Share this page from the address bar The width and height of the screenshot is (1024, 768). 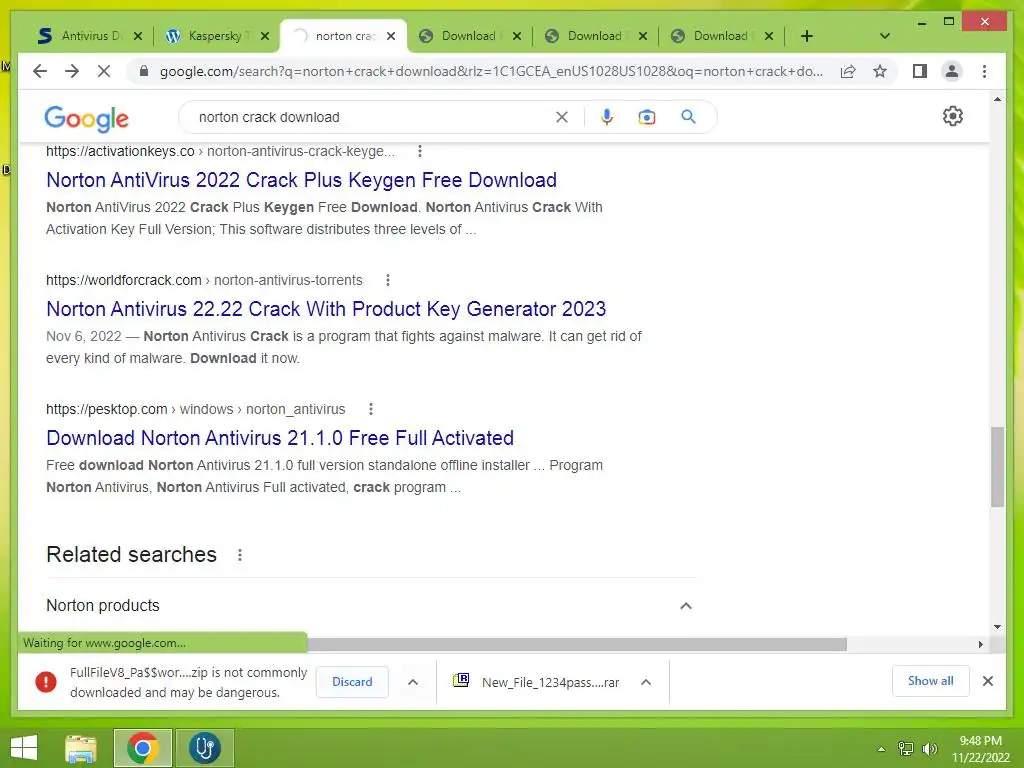848,71
